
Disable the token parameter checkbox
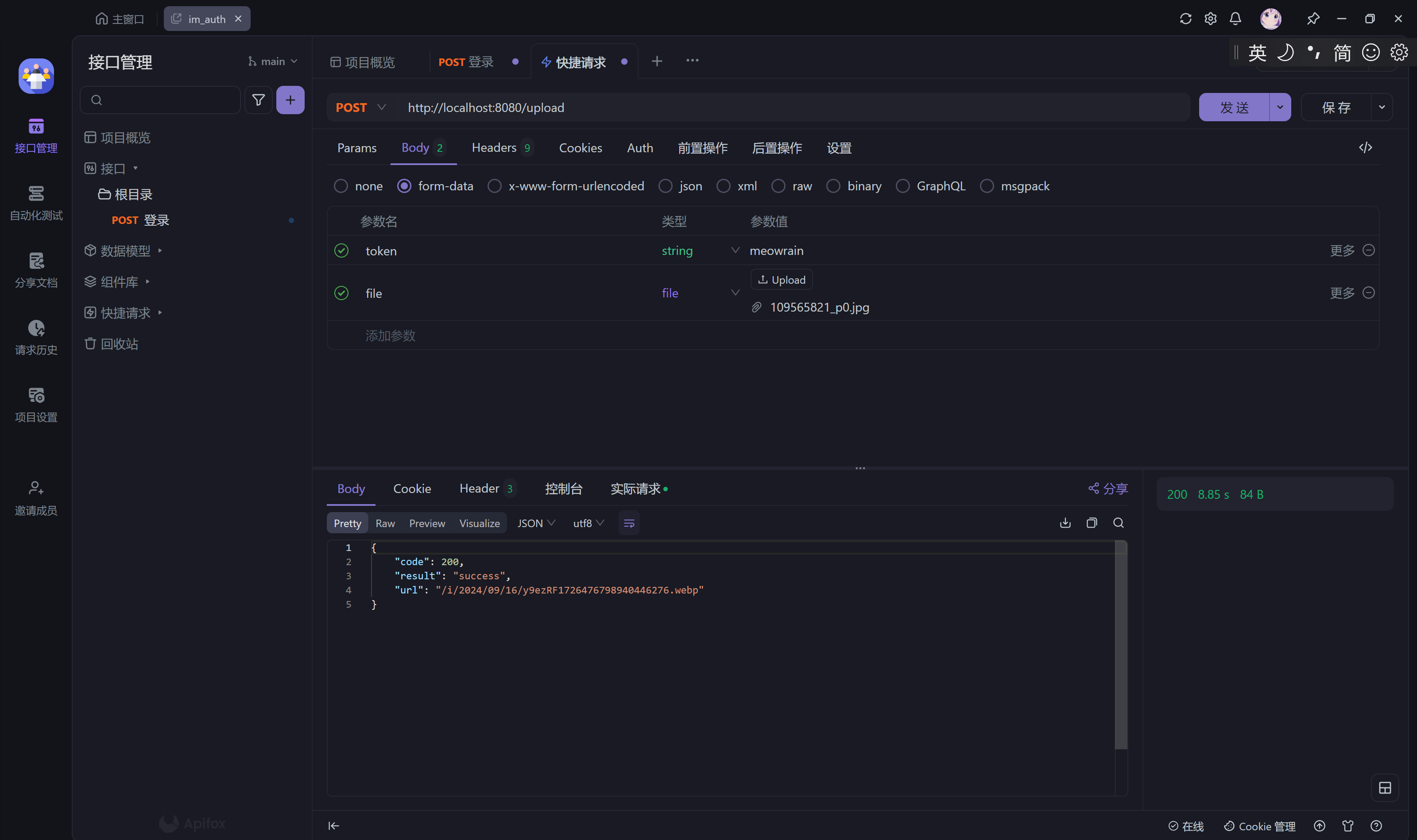click(341, 251)
